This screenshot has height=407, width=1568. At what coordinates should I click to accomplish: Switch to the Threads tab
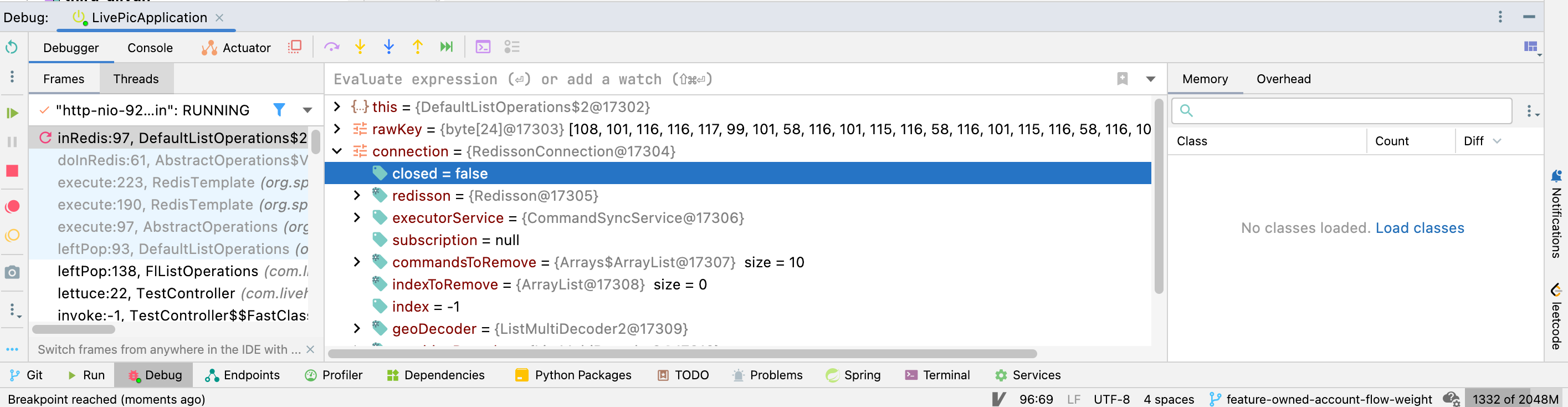coord(136,79)
